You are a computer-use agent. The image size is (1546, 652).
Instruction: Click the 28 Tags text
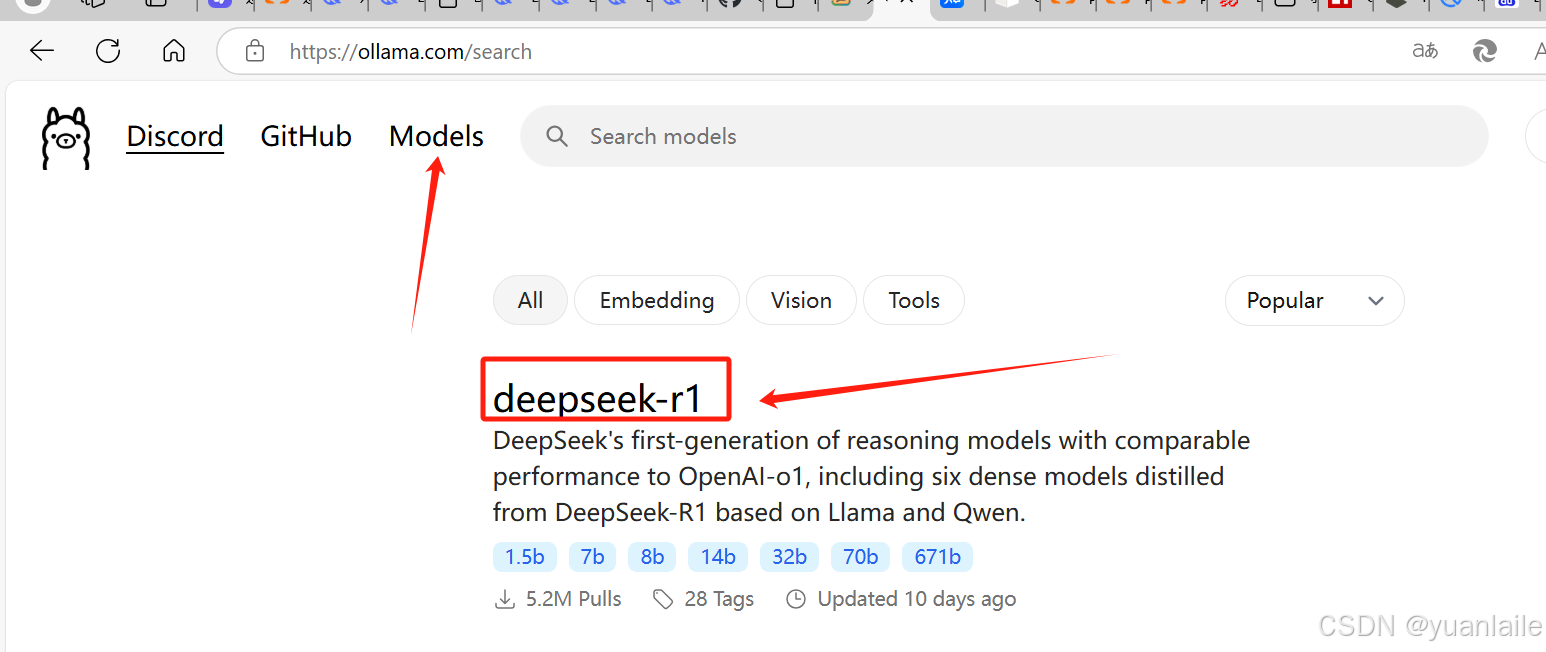[719, 599]
